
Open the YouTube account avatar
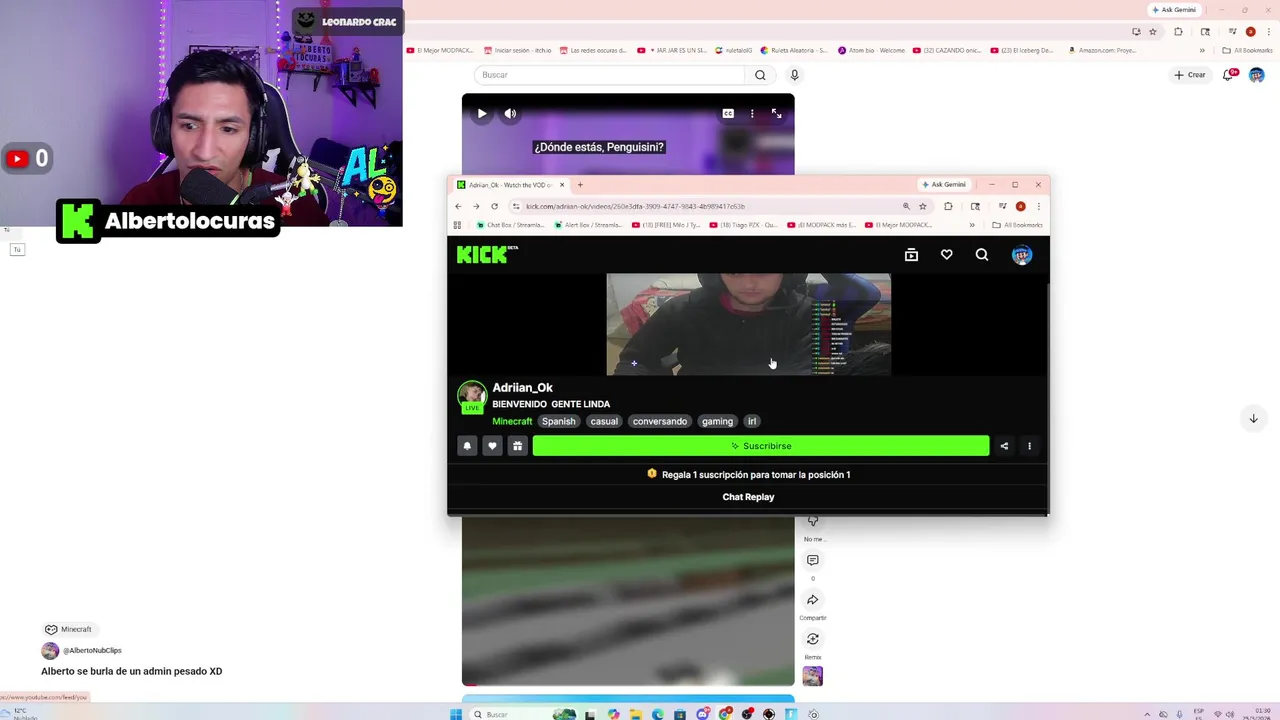[x=1257, y=75]
